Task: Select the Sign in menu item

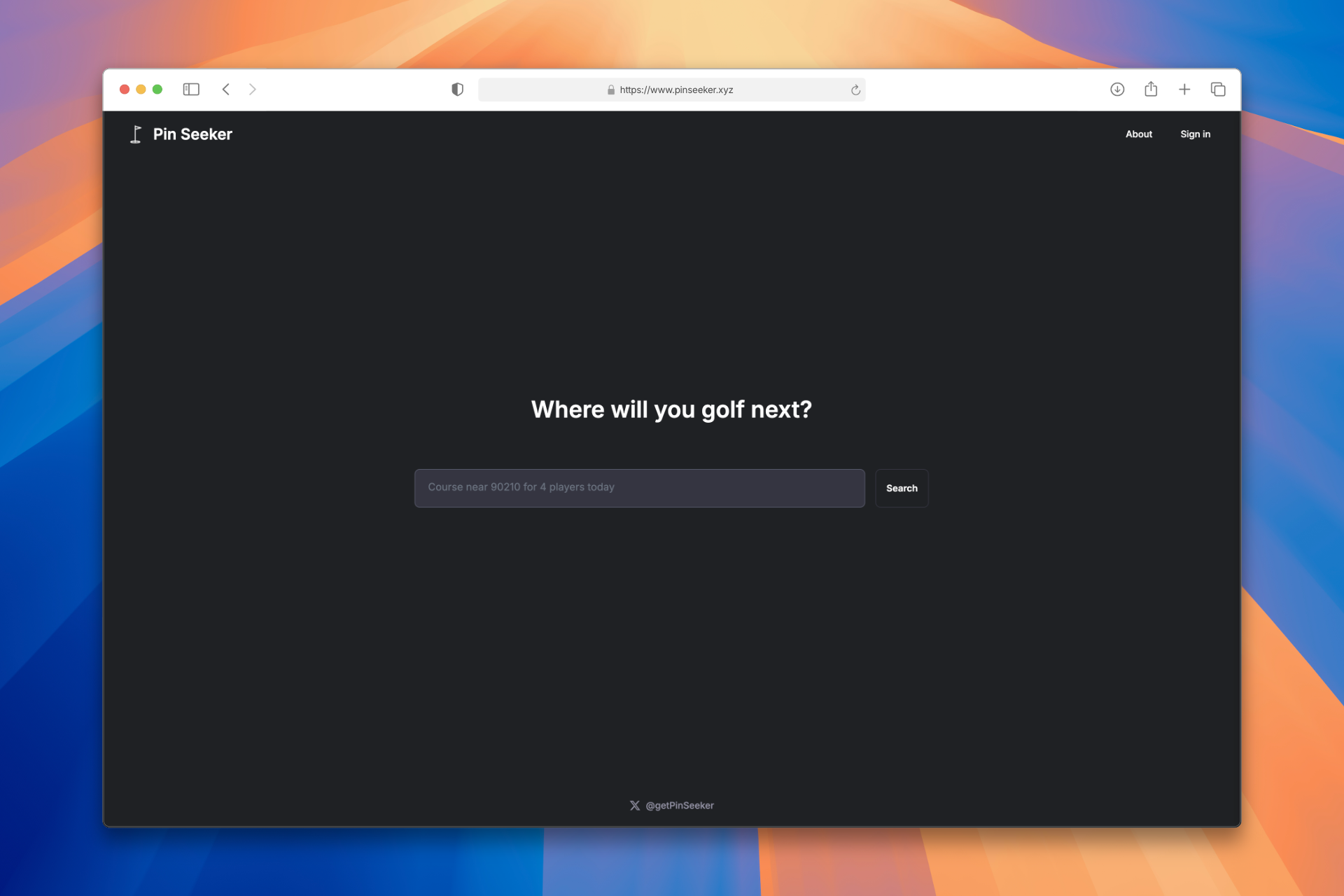Action: point(1195,134)
